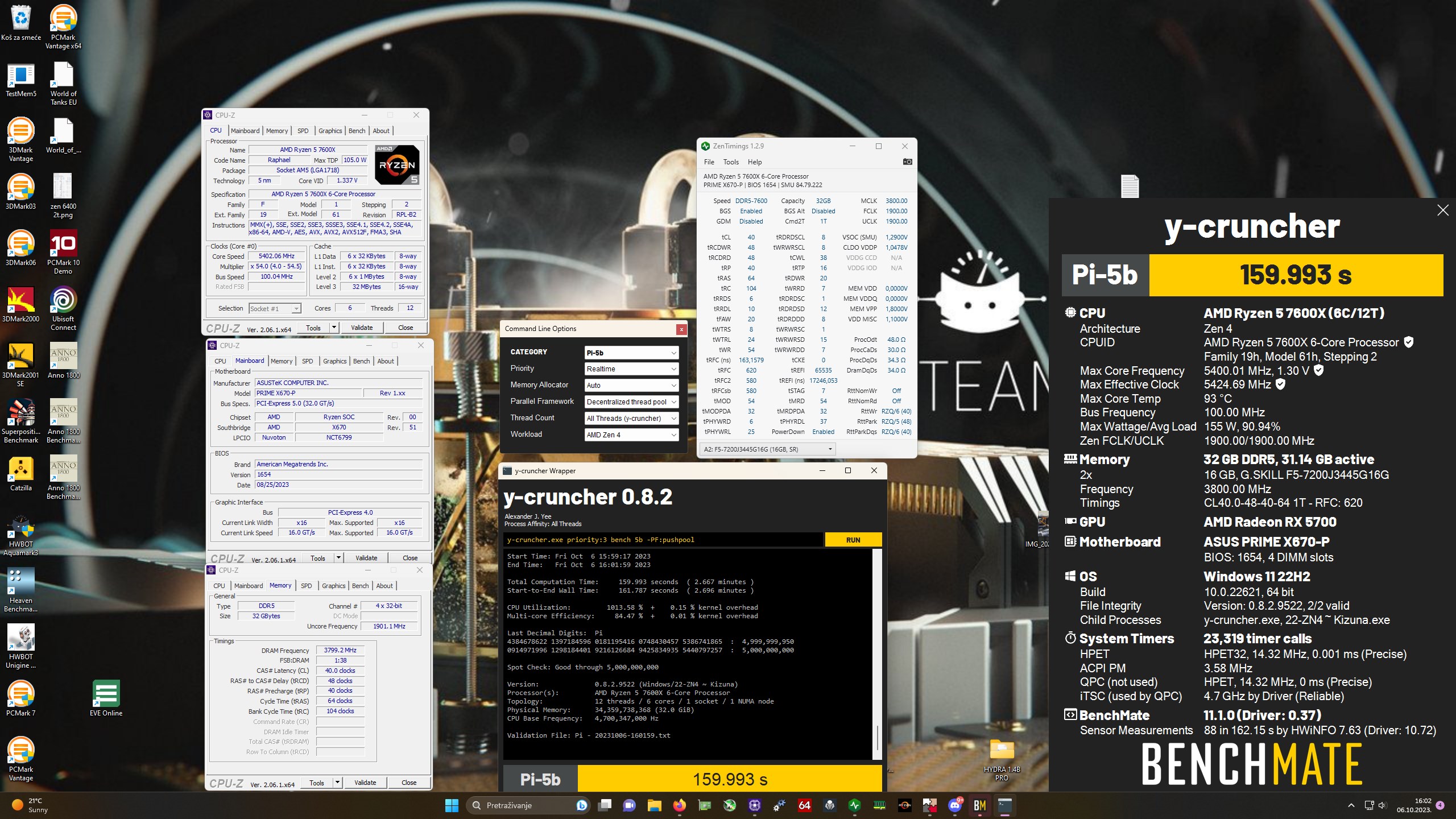Image resolution: width=1456 pixels, height=819 pixels.
Task: Show hidden system tray icons
Action: tap(1351, 805)
